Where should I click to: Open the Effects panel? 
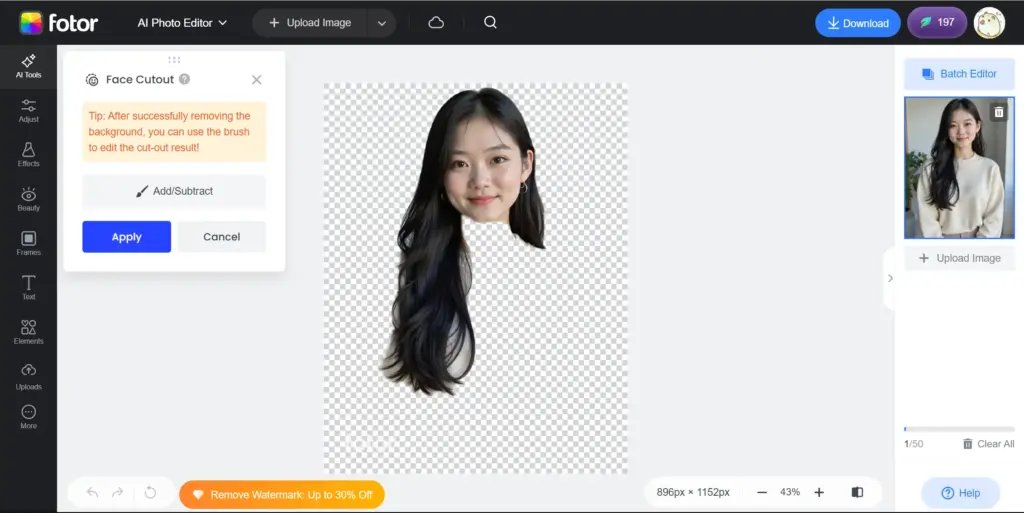28,155
